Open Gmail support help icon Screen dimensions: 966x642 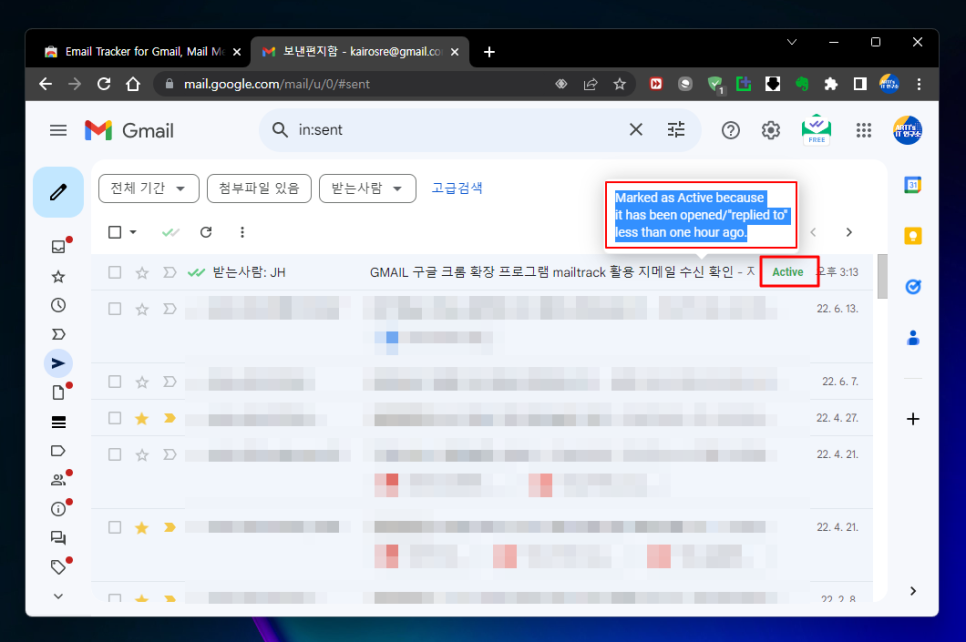731,131
